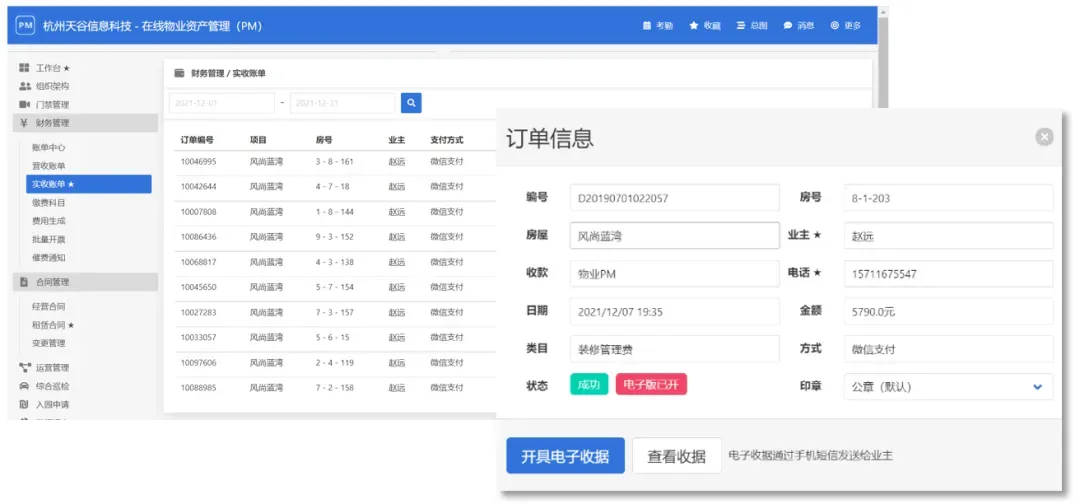Image resolution: width=1080 pixels, height=504 pixels.
Task: Select order row 10033057
Action: (x=335, y=337)
